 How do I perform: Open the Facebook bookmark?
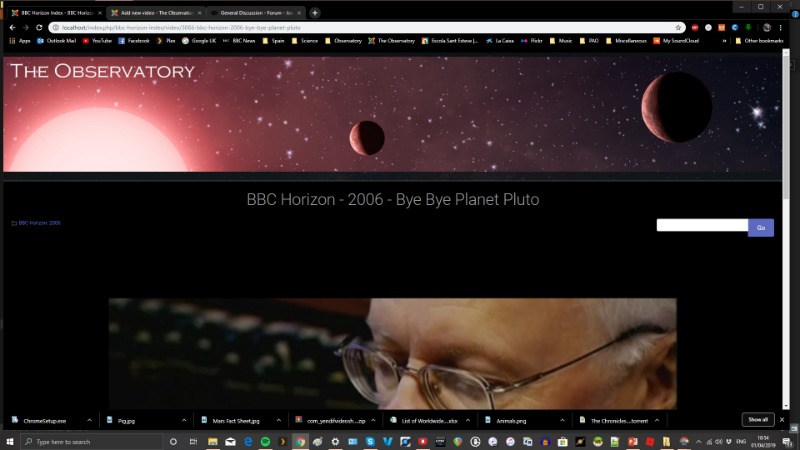[134, 41]
